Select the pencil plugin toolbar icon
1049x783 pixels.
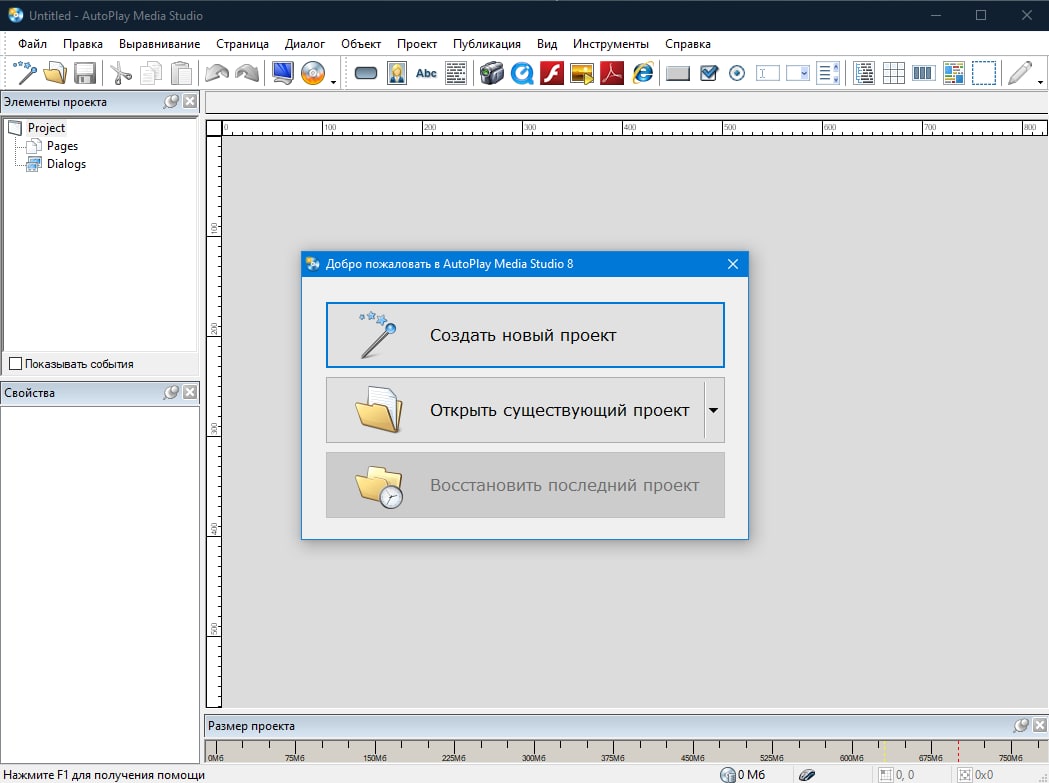click(x=1020, y=73)
